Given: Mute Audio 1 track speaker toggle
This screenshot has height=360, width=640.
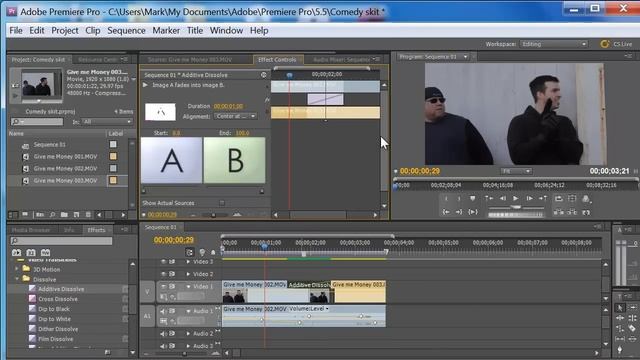Looking at the screenshot, I should click(x=163, y=311).
